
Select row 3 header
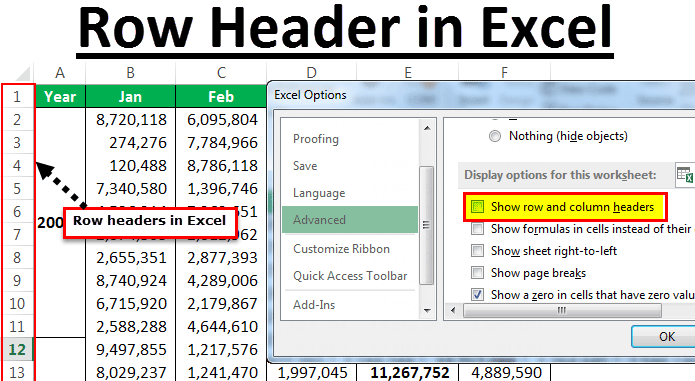[18, 143]
